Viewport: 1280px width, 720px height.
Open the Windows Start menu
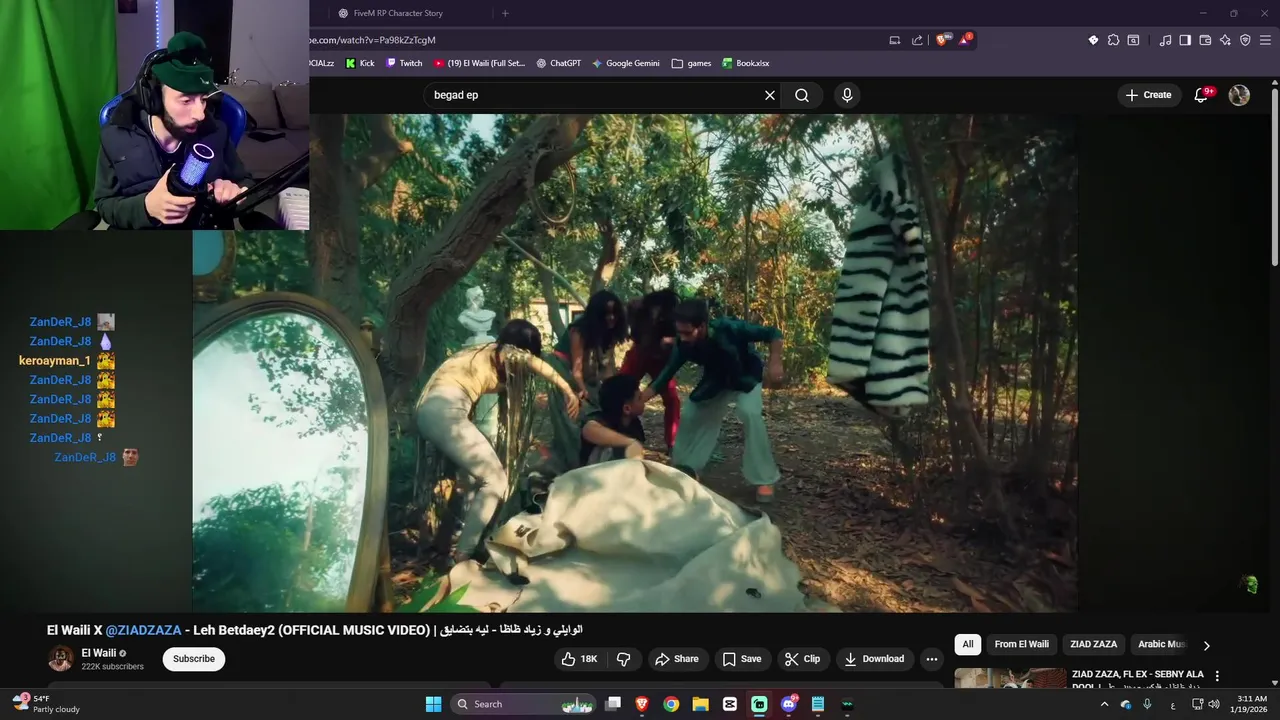click(x=433, y=704)
